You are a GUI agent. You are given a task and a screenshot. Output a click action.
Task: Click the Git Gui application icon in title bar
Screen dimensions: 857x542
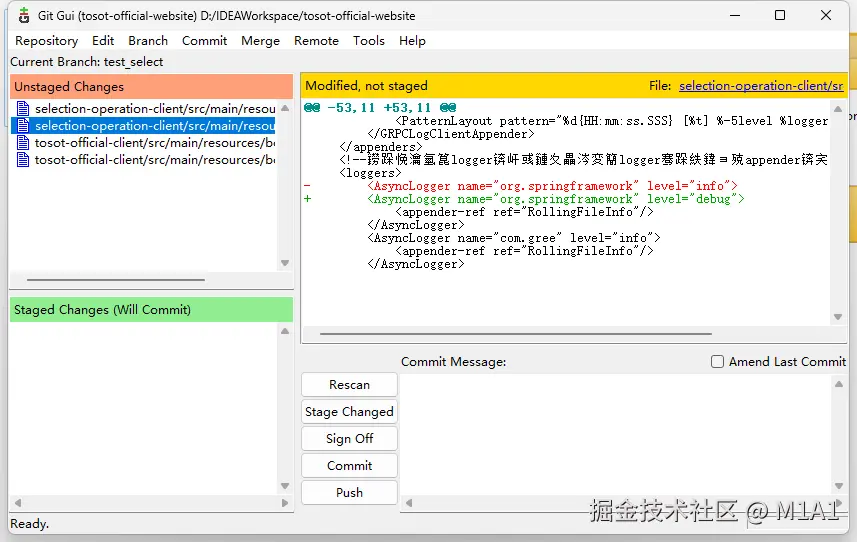(24, 15)
